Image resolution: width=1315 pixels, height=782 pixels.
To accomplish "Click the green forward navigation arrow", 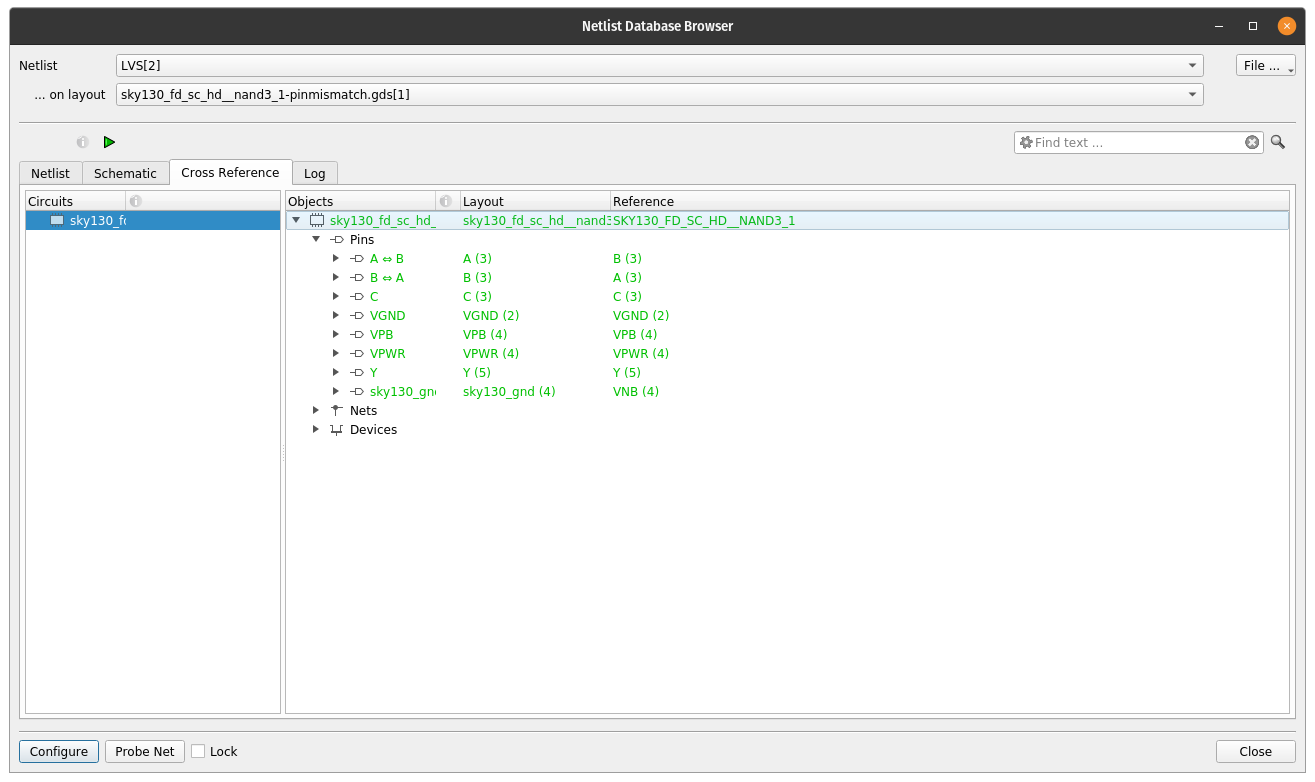I will pyautogui.click(x=109, y=142).
